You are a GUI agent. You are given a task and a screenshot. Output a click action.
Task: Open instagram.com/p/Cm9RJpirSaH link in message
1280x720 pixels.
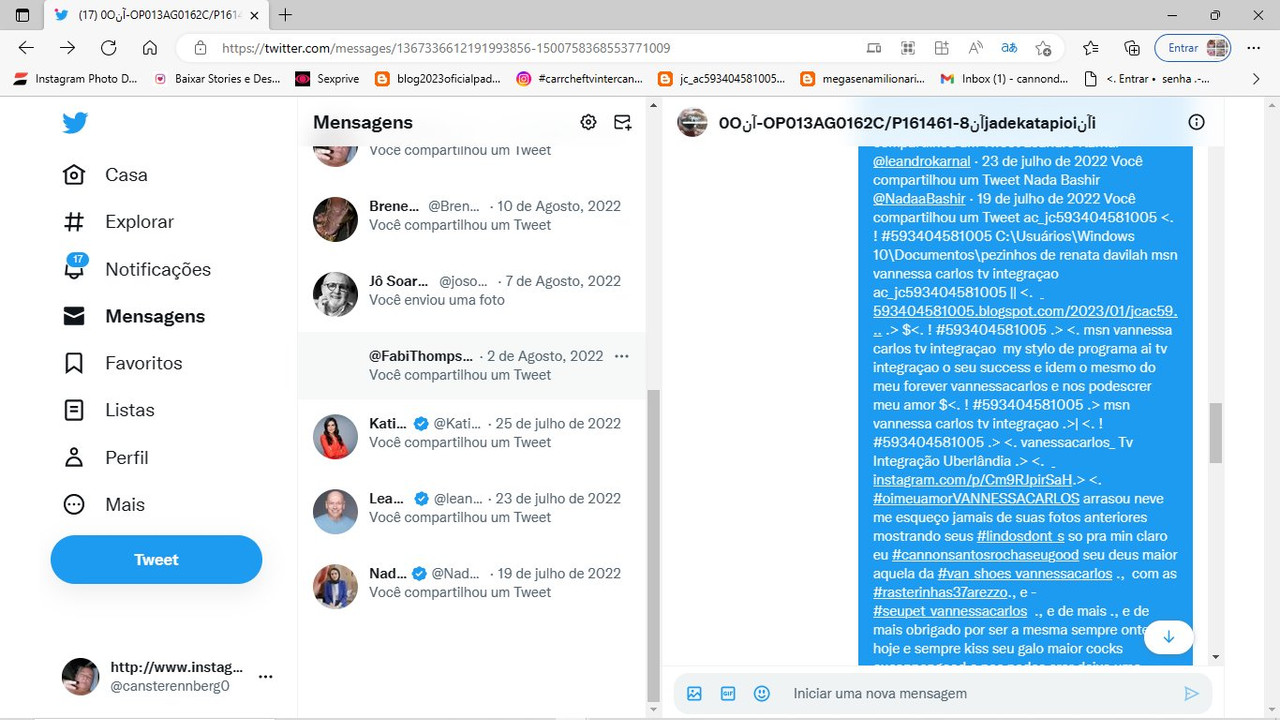click(972, 480)
